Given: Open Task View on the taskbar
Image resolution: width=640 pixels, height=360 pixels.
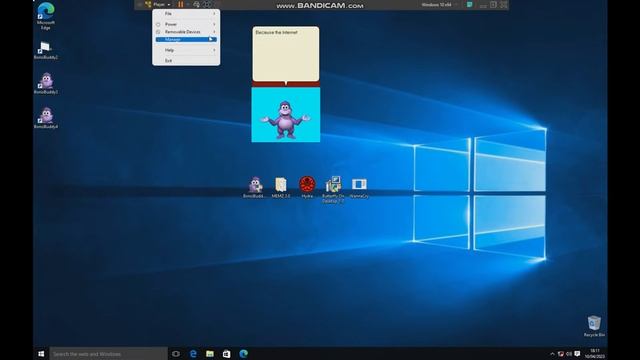Looking at the screenshot, I should pos(176,354).
